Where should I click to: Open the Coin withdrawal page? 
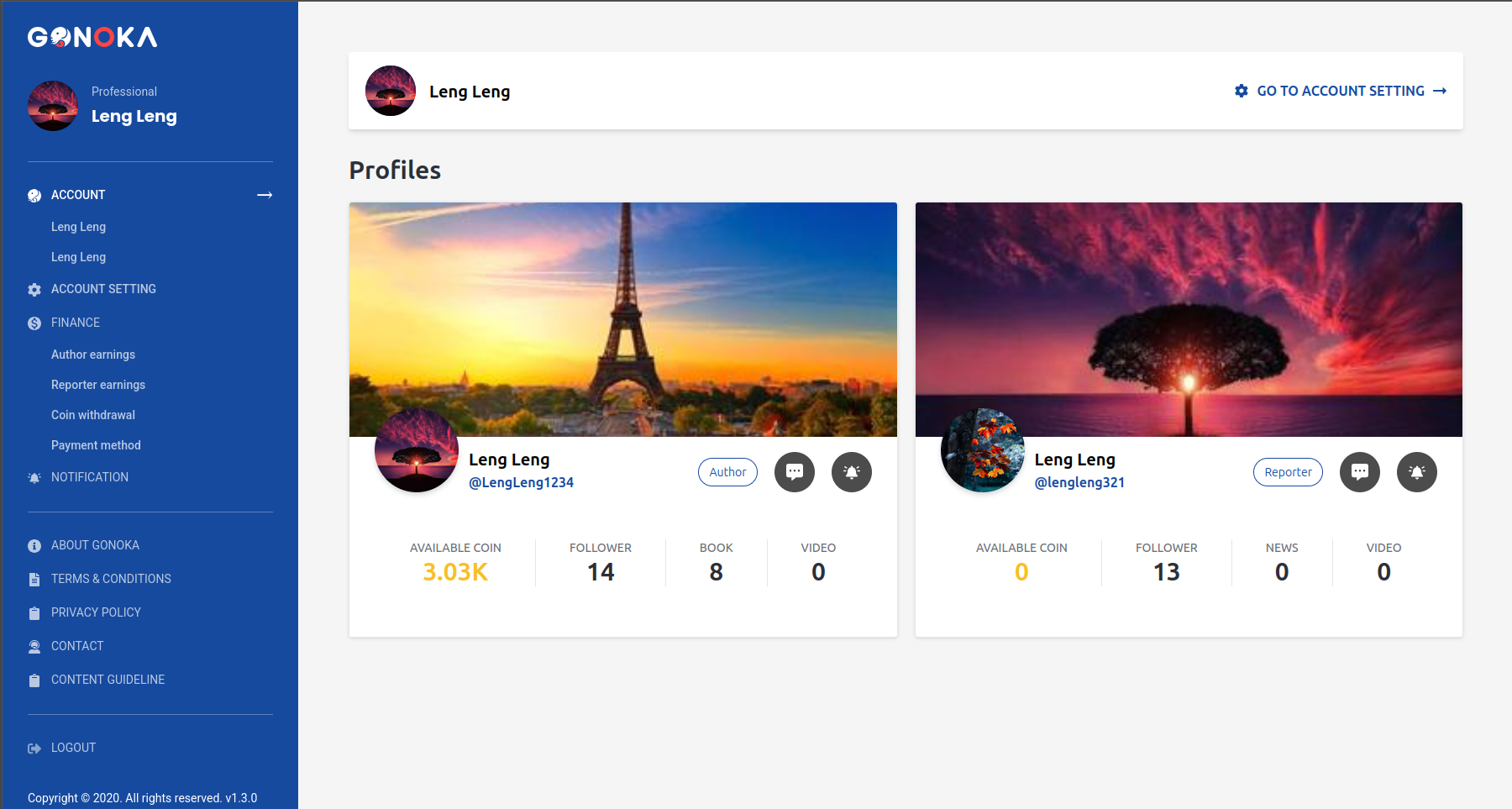(93, 415)
